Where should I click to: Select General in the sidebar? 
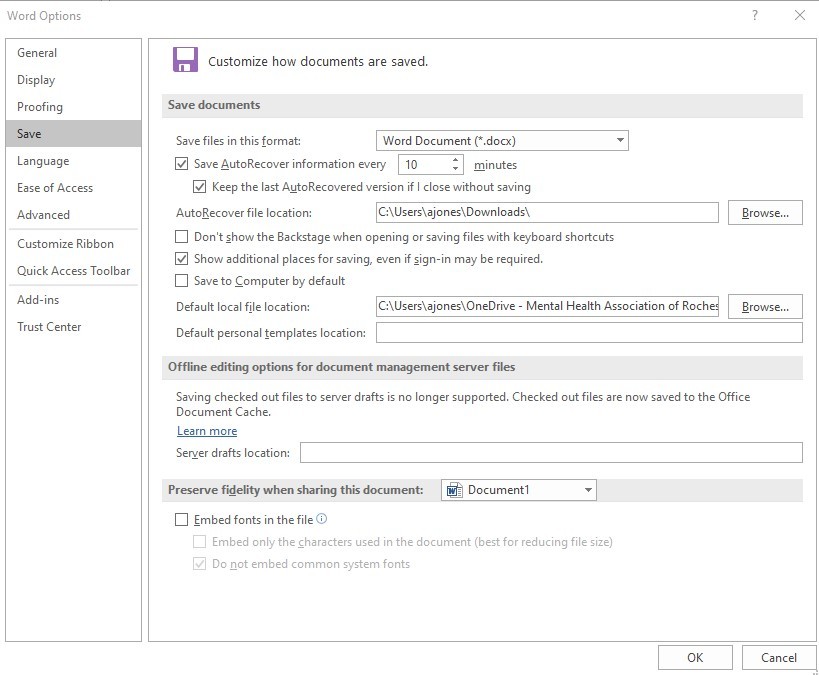click(x=37, y=52)
